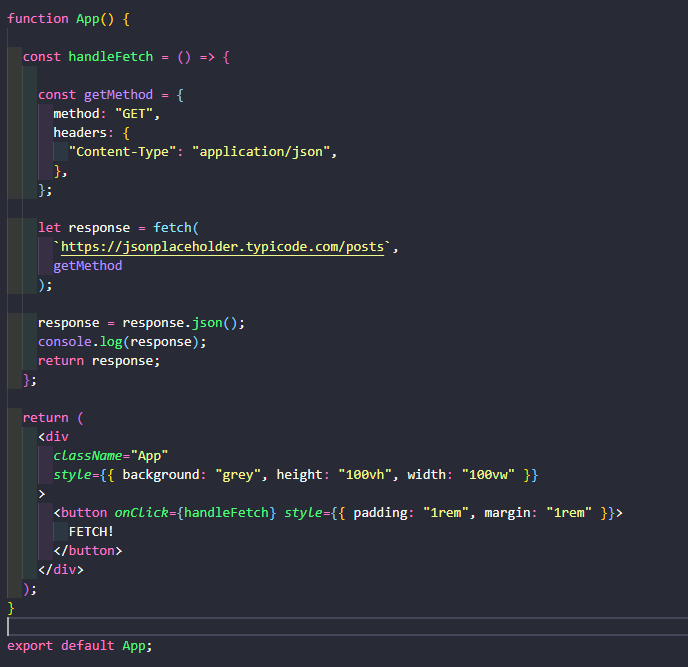The height and width of the screenshot is (667, 688).
Task: Click 'return' in the 'return response;' line
Action: 61,361
